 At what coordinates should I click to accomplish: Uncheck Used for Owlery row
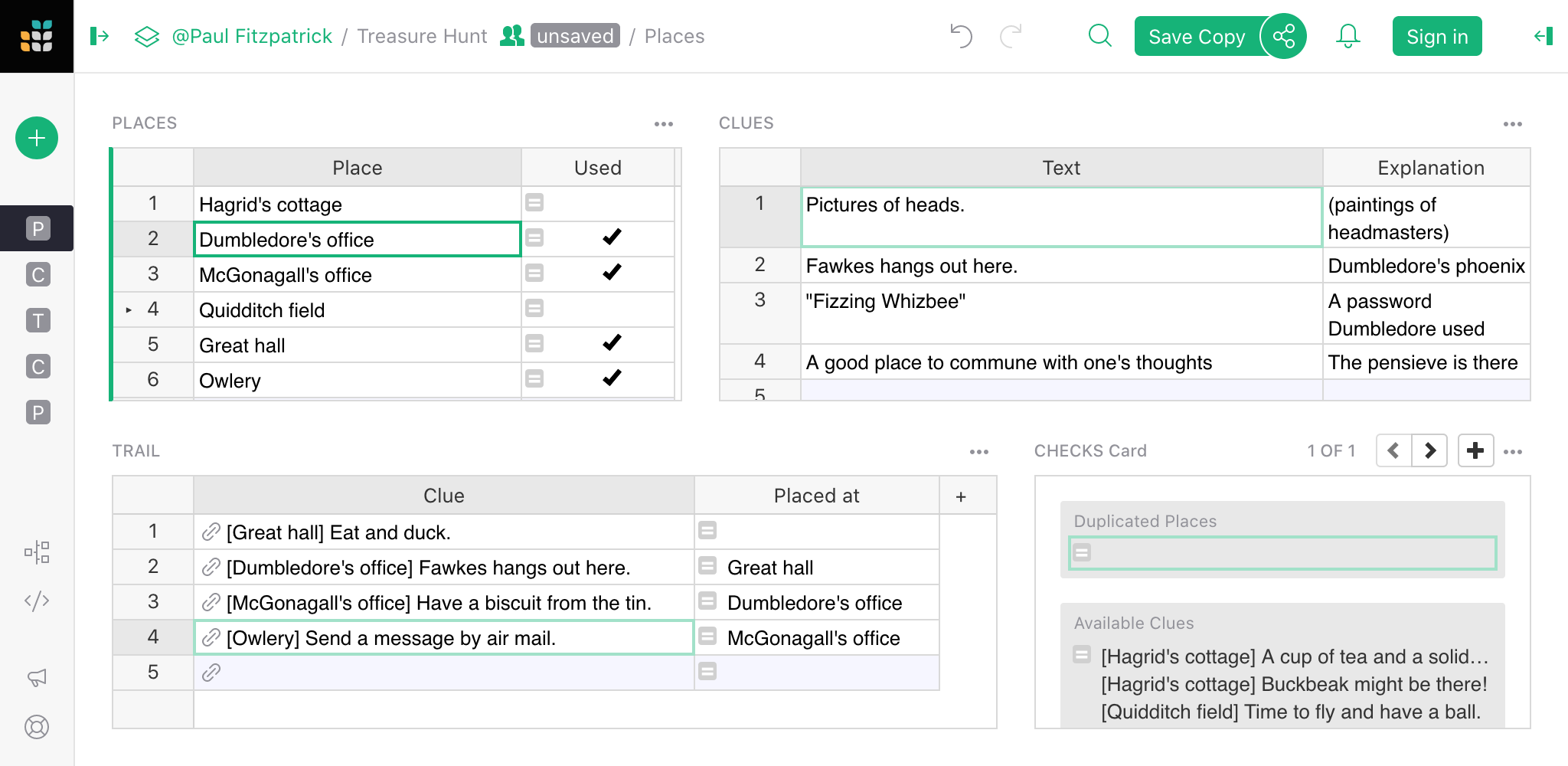611,379
